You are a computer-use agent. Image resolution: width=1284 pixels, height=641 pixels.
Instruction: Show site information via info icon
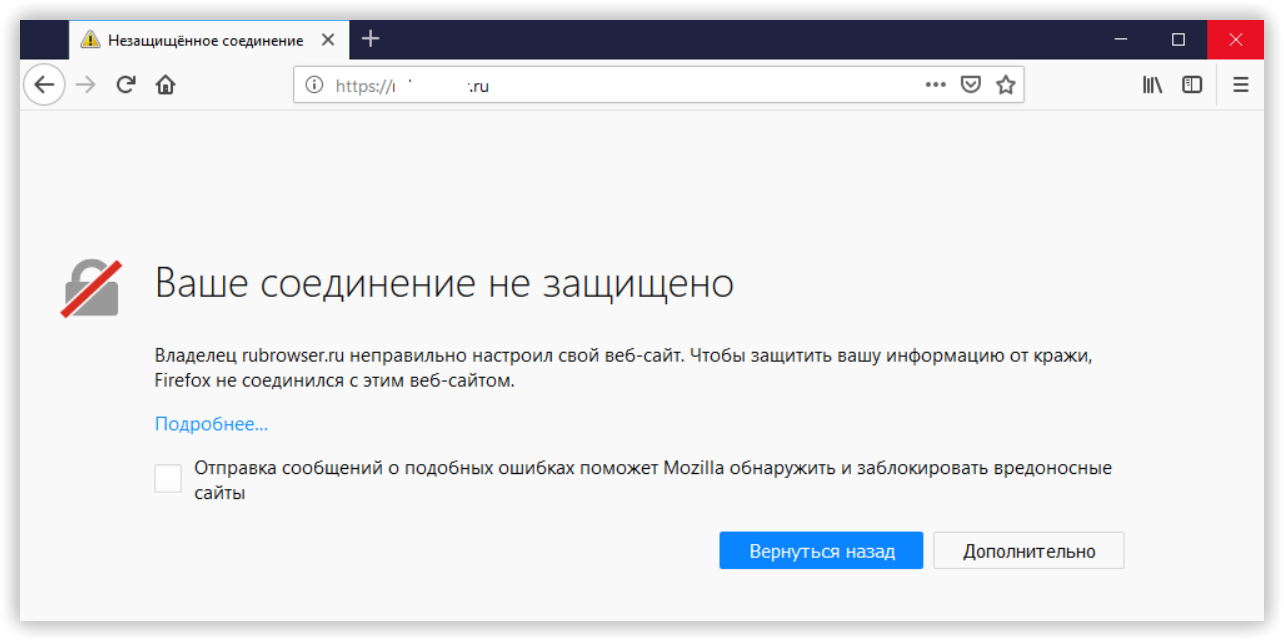tap(314, 85)
